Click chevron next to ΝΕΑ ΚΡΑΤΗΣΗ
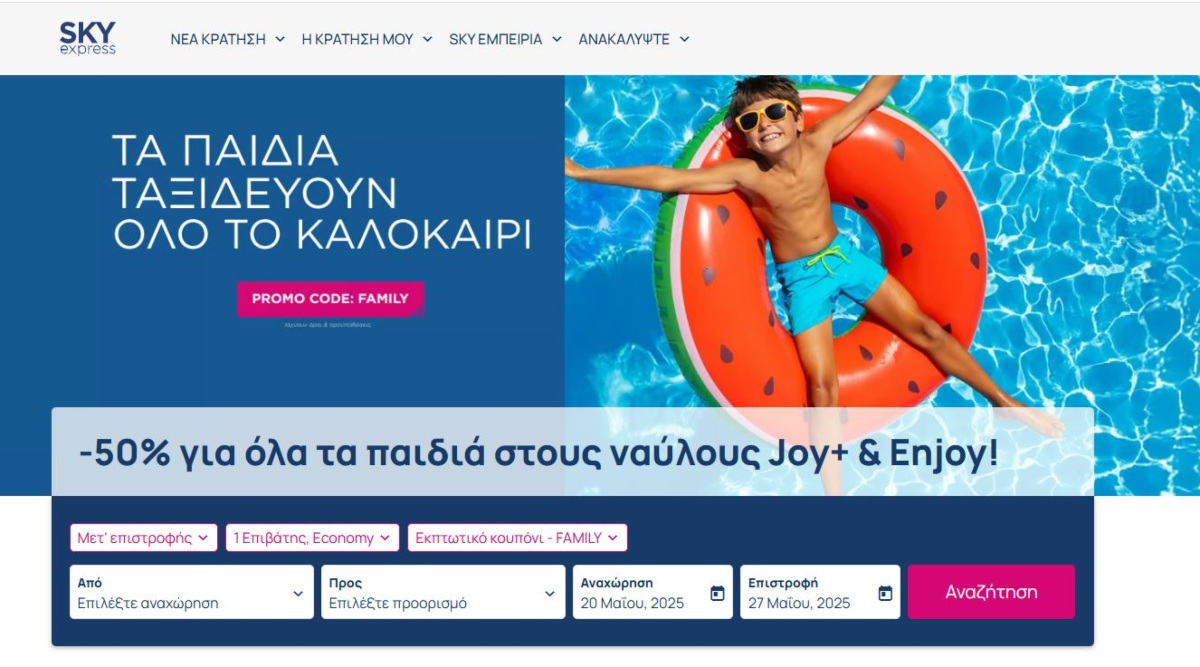The image size is (1200, 667). [280, 39]
